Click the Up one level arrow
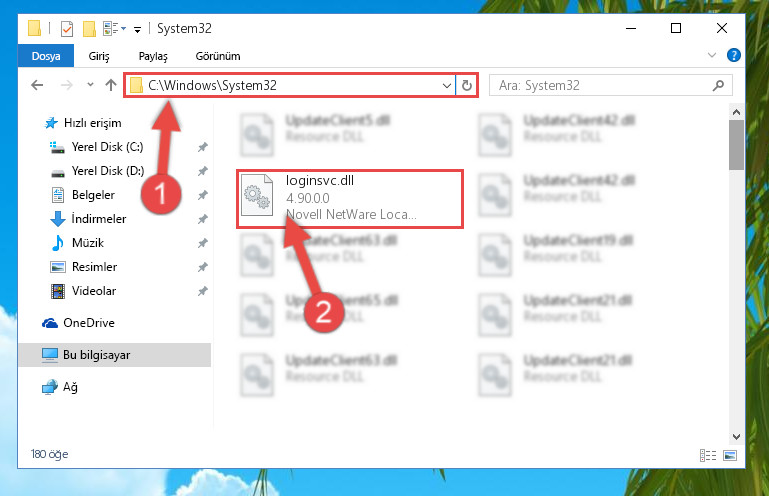Image resolution: width=769 pixels, height=496 pixels. [x=110, y=86]
